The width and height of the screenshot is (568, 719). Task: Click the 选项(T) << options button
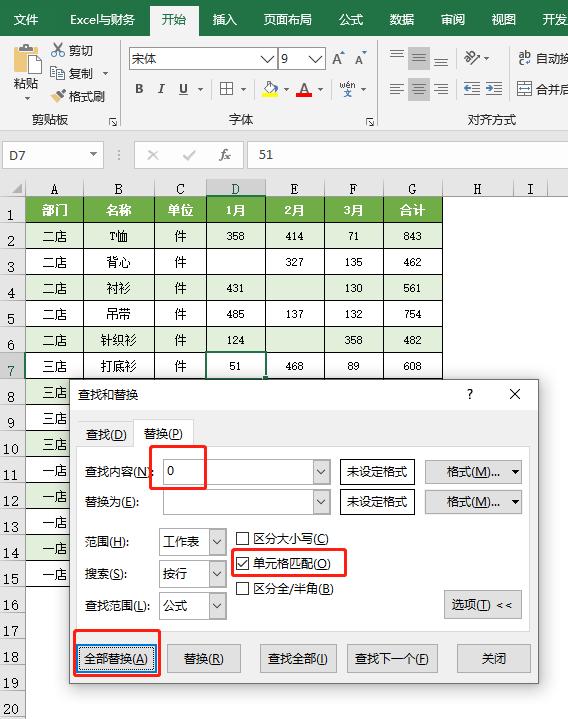(x=482, y=604)
